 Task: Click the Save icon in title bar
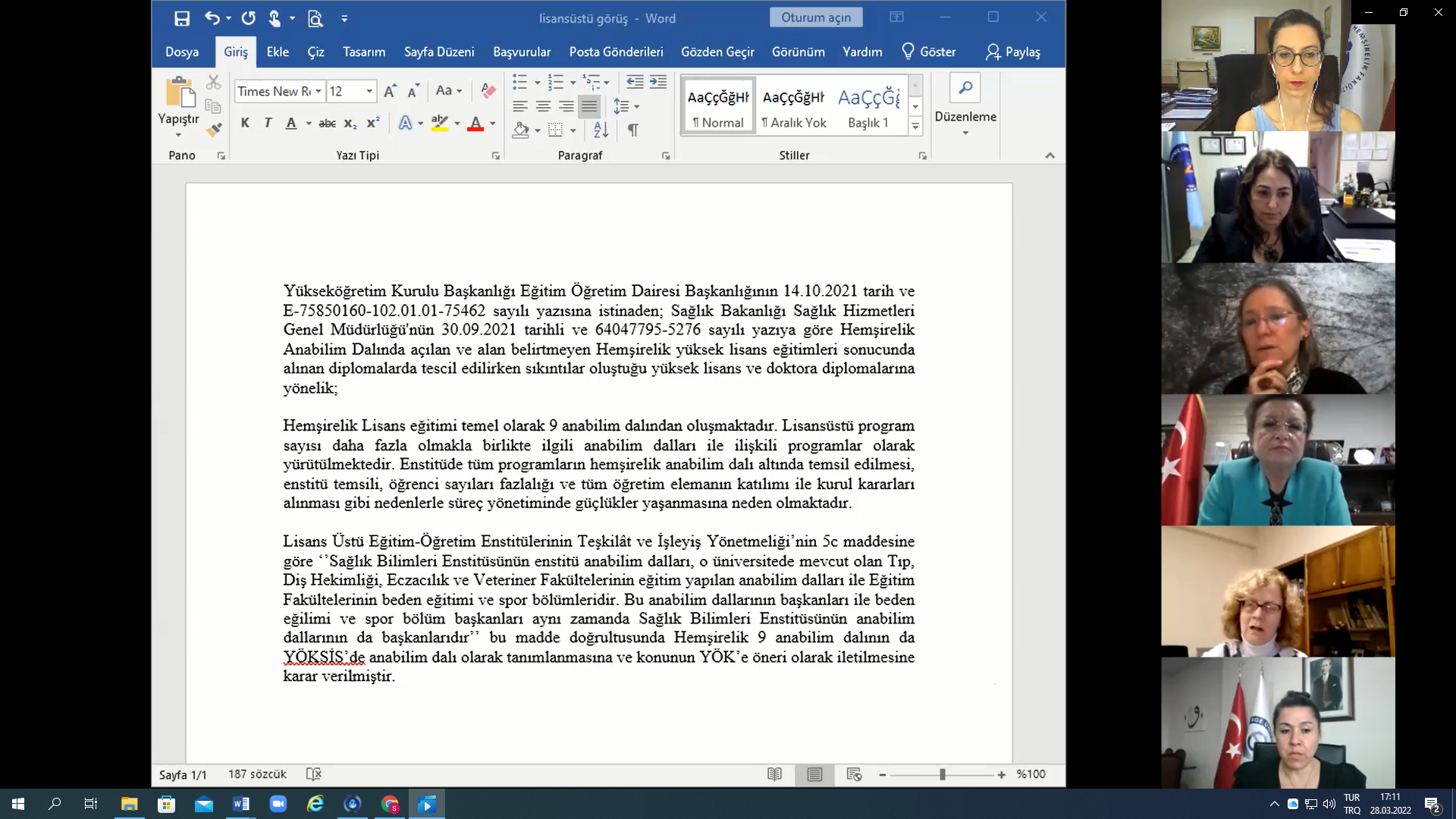click(182, 18)
